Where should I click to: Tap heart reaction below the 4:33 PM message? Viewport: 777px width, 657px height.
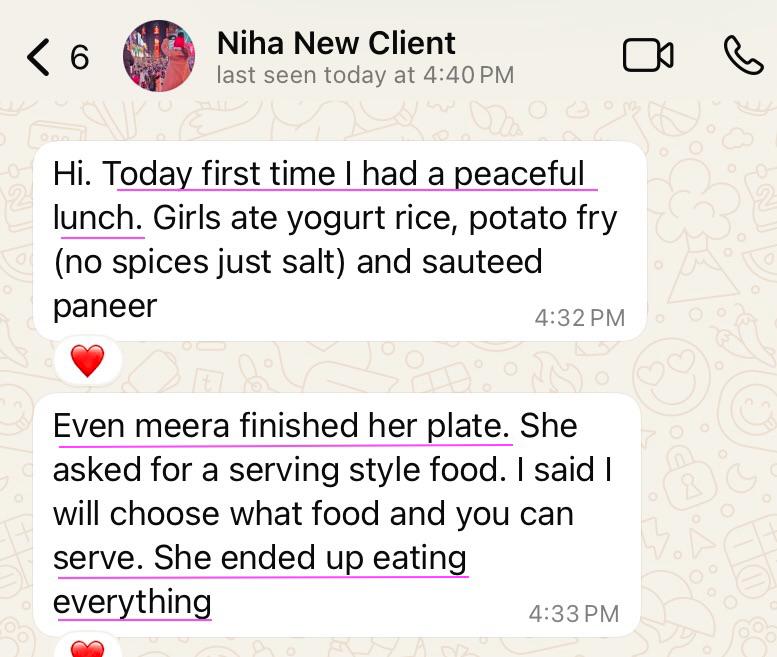(88, 648)
